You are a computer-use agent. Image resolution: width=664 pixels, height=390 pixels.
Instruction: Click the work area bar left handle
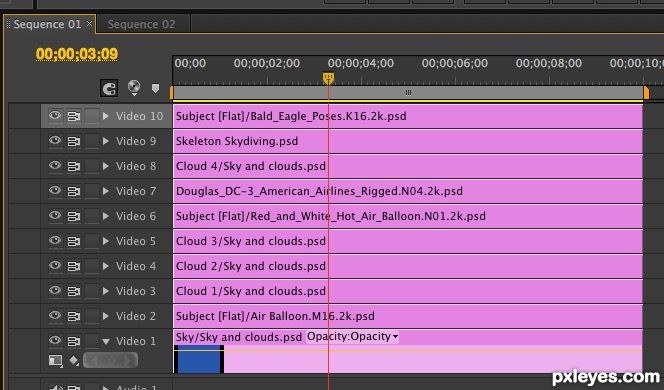[x=172, y=93]
